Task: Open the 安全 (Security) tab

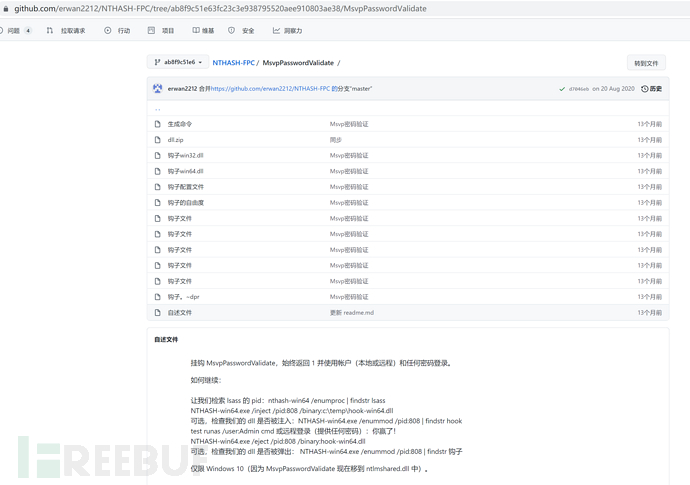Action: click(x=241, y=30)
